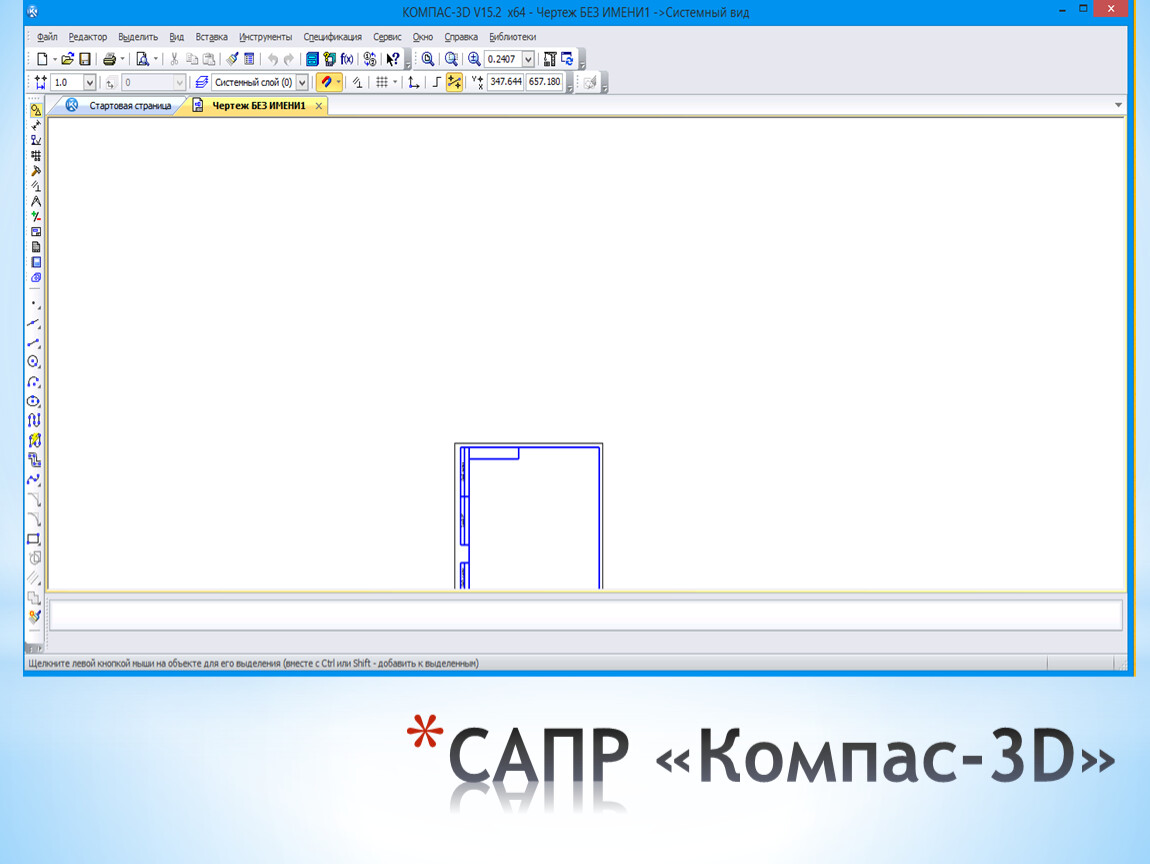Select the Line segment tool
The height and width of the screenshot is (864, 1150).
coord(34,343)
